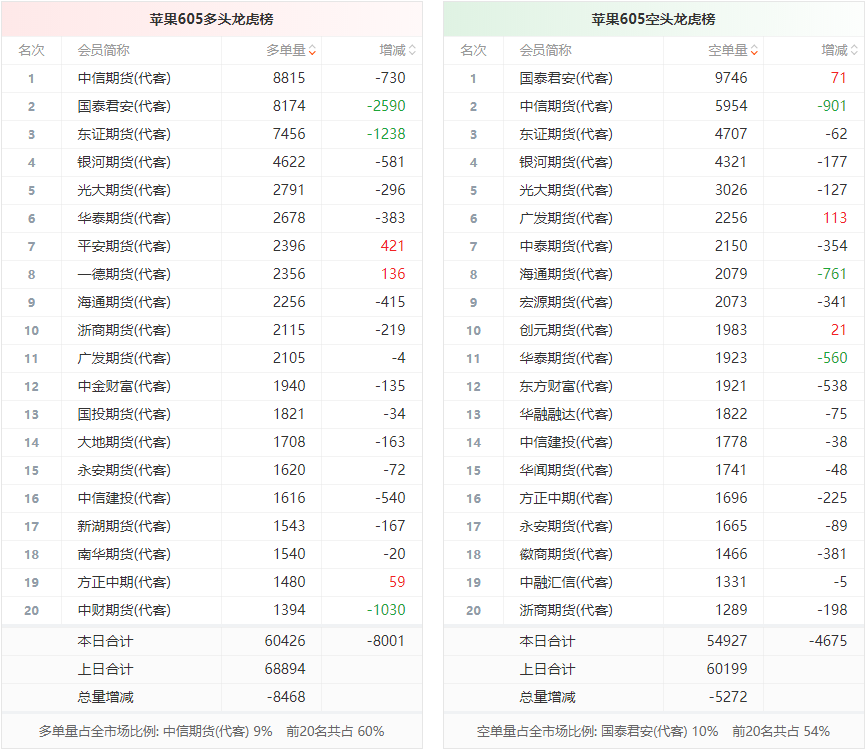Click the green change value -1030
868x753 pixels.
386,610
